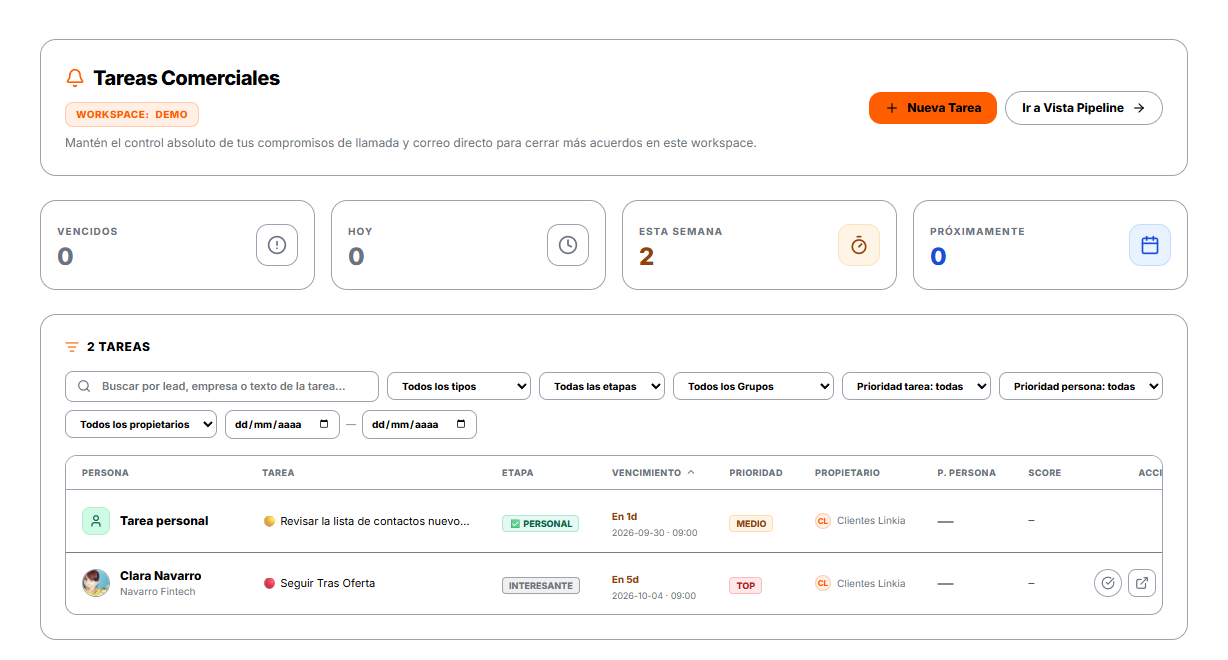Open calendar picker on the end date field
The width and height of the screenshot is (1228, 660).
[x=461, y=424]
